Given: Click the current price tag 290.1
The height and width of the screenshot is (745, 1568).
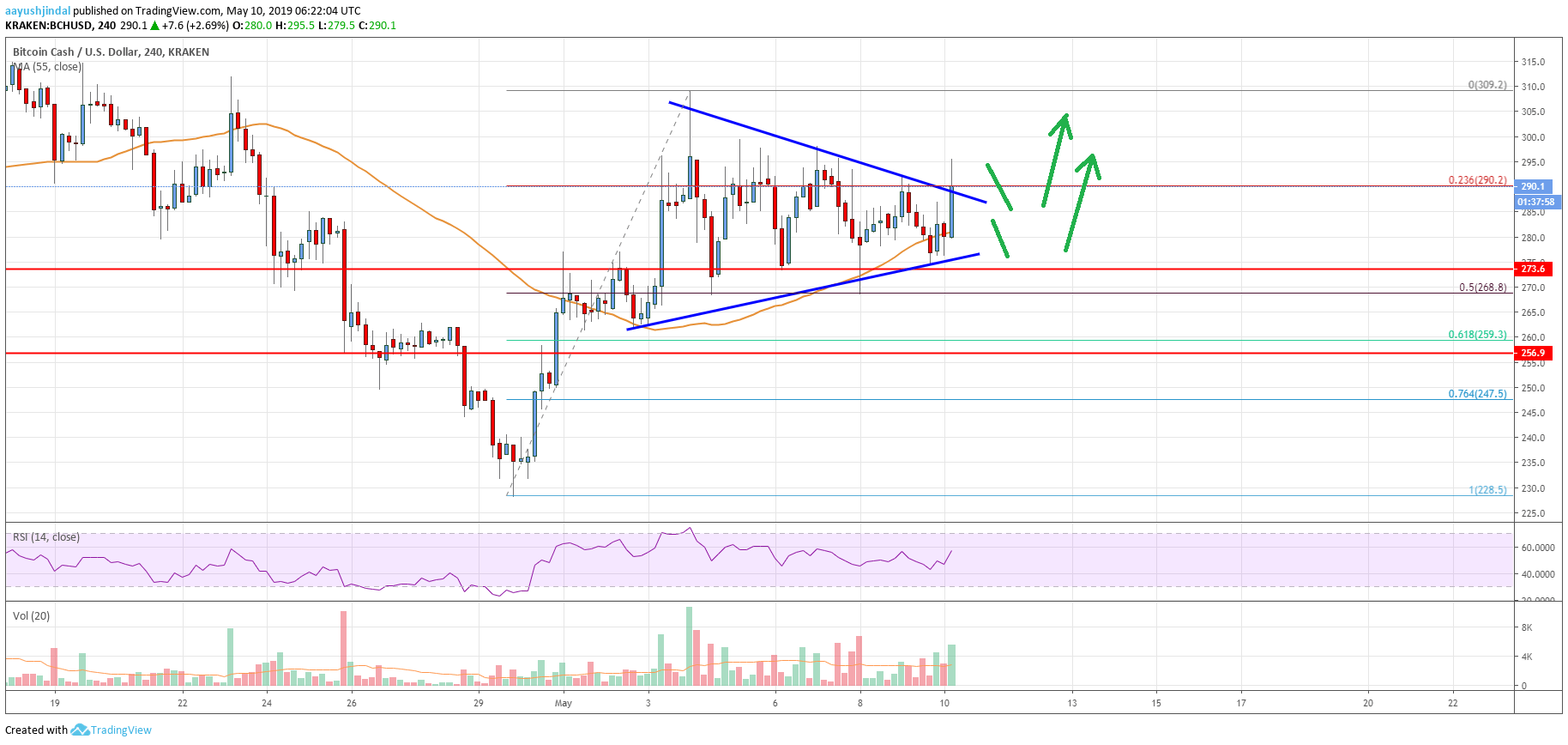Looking at the screenshot, I should pos(1533,186).
